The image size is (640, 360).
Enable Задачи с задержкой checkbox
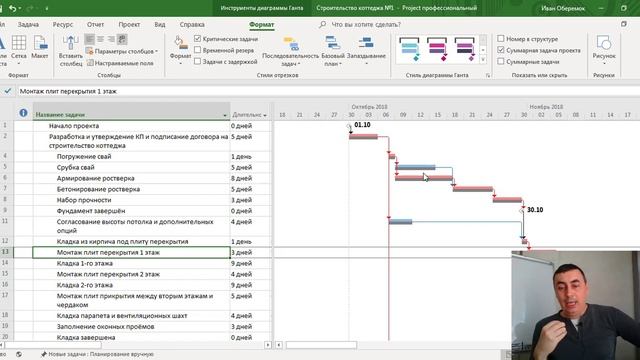pyautogui.click(x=198, y=61)
